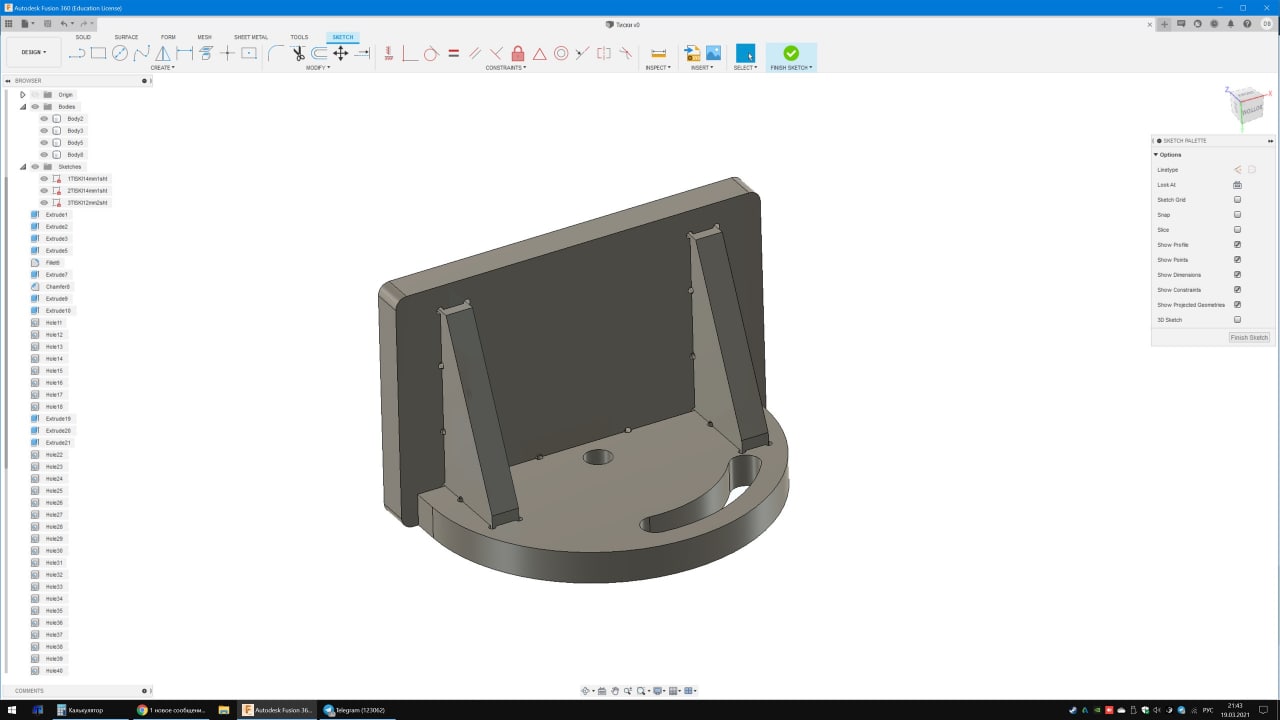
Task: Select the Fillet tool in Modify group
Action: point(275,53)
